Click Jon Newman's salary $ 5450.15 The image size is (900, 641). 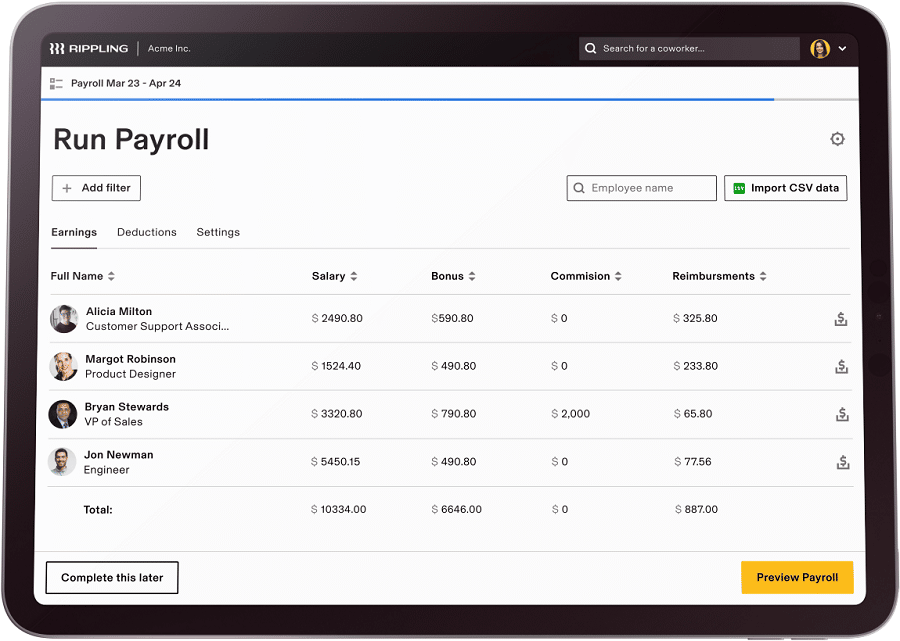335,462
